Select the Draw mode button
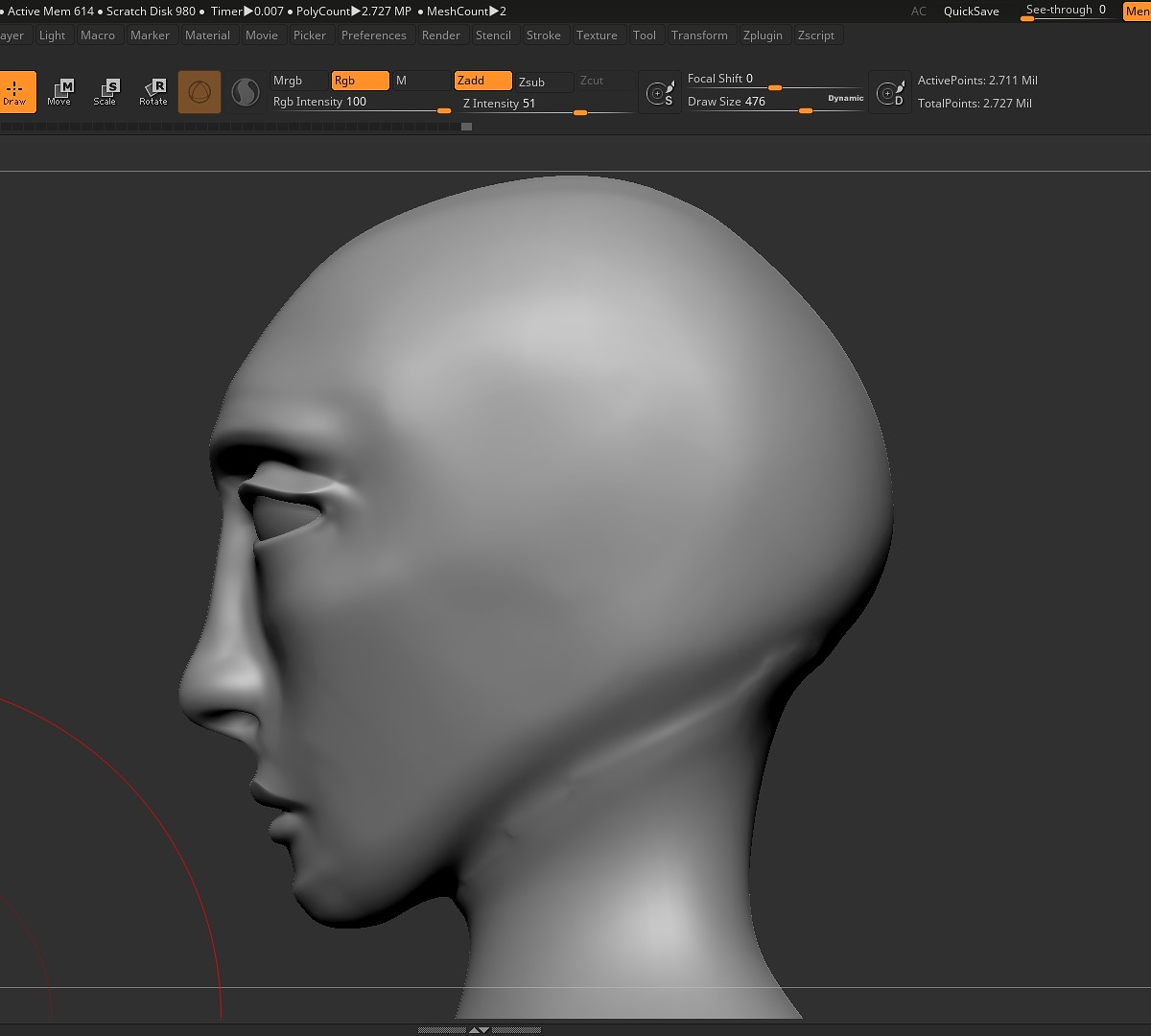This screenshot has height=1036, width=1151. pyautogui.click(x=16, y=92)
